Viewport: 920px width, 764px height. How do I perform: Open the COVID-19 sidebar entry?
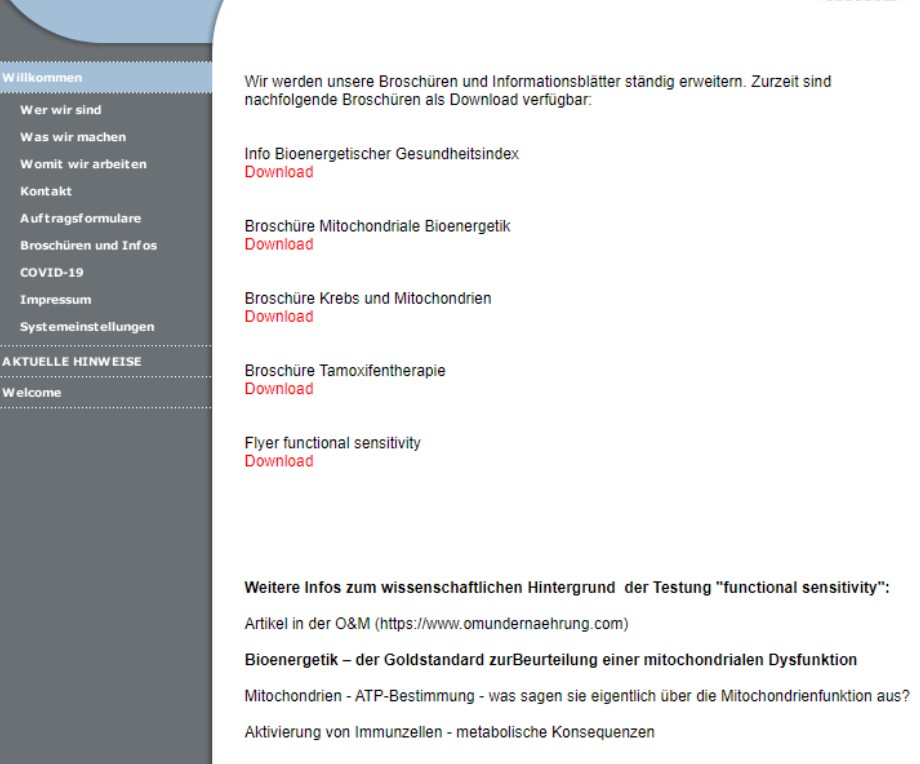[x=52, y=272]
